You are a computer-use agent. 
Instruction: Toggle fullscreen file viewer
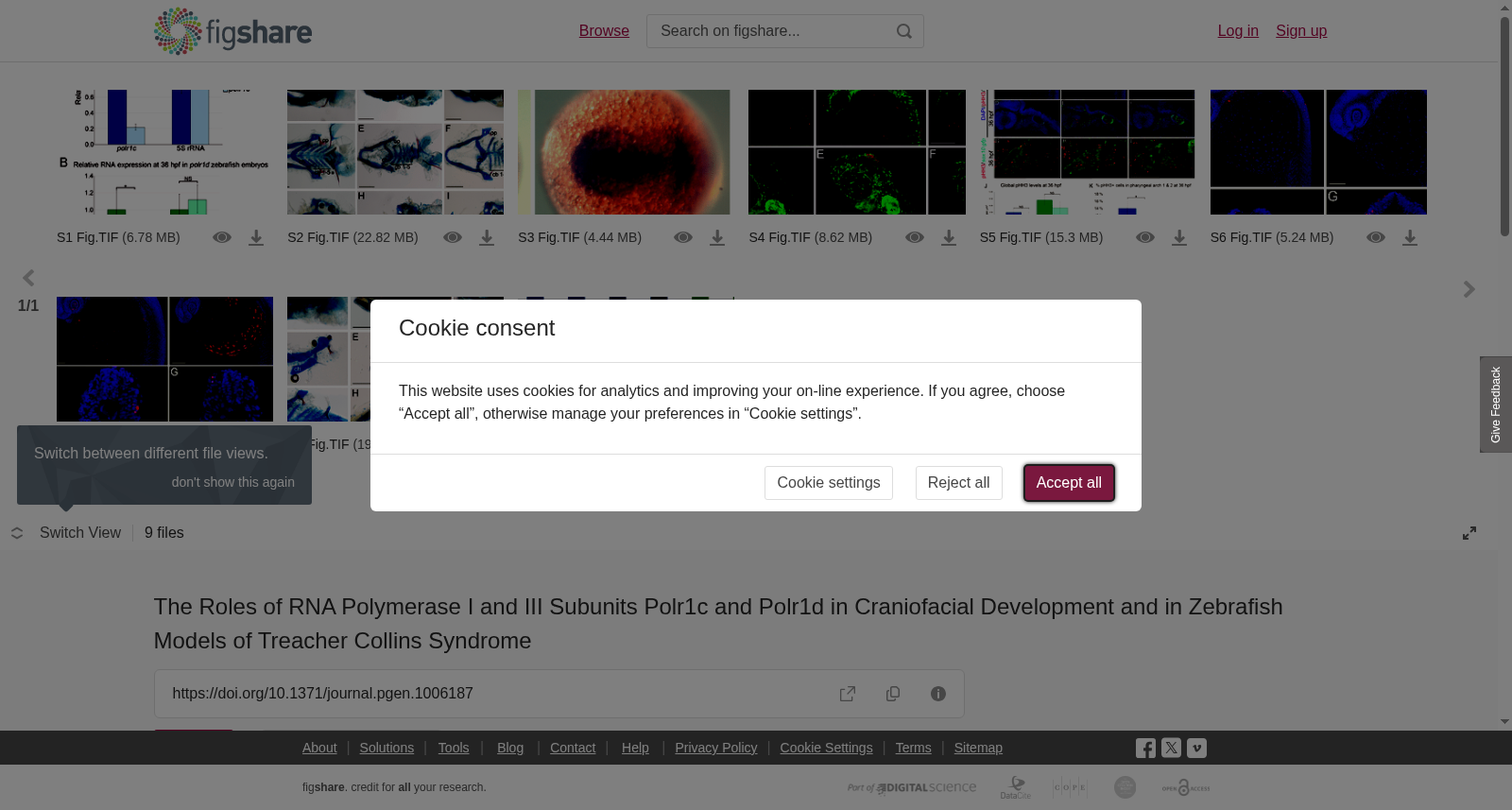click(x=1469, y=533)
